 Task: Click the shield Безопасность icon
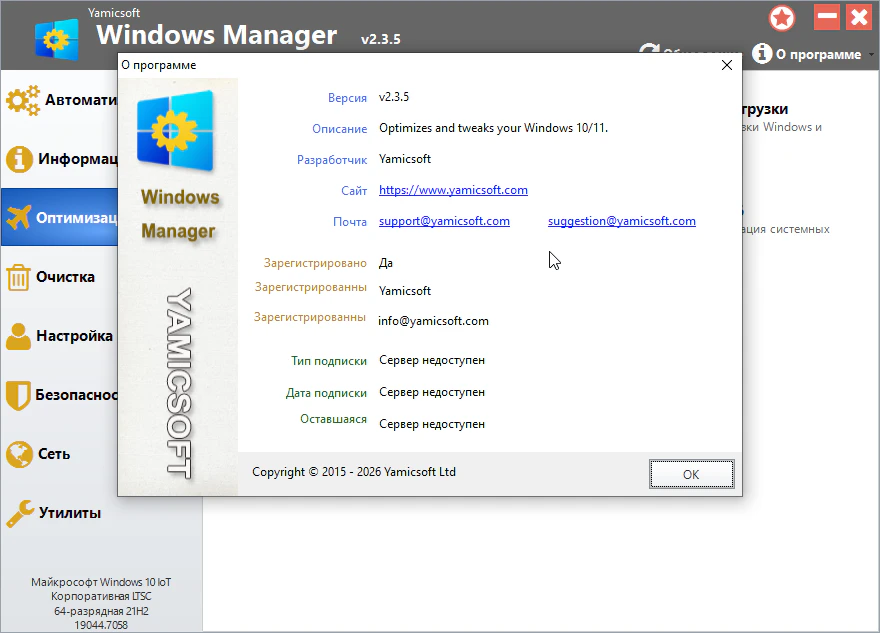coord(19,395)
